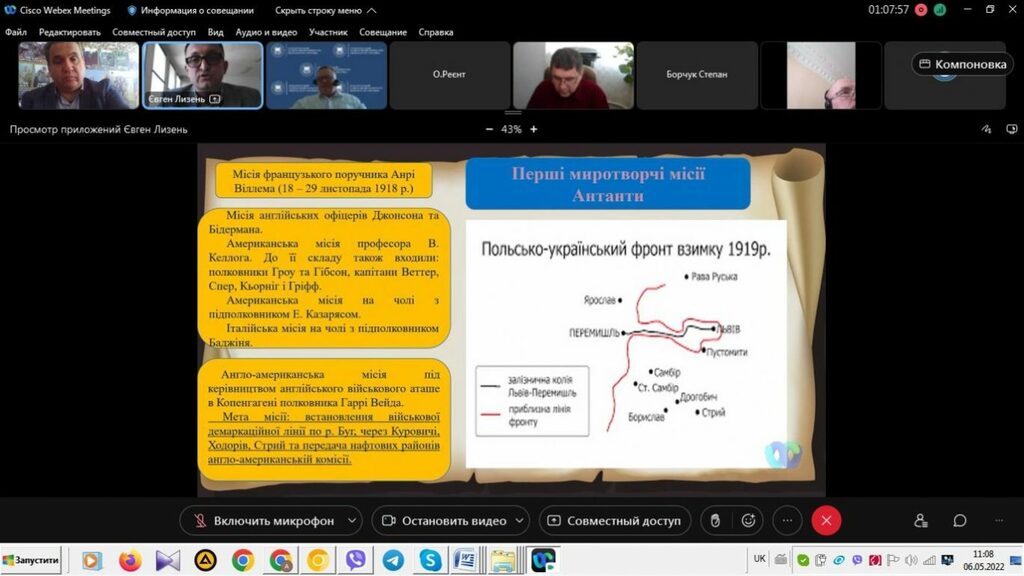Viewport: 1024px width, 576px height.
Task: Open the Аудио и видео menu
Action: (x=266, y=32)
